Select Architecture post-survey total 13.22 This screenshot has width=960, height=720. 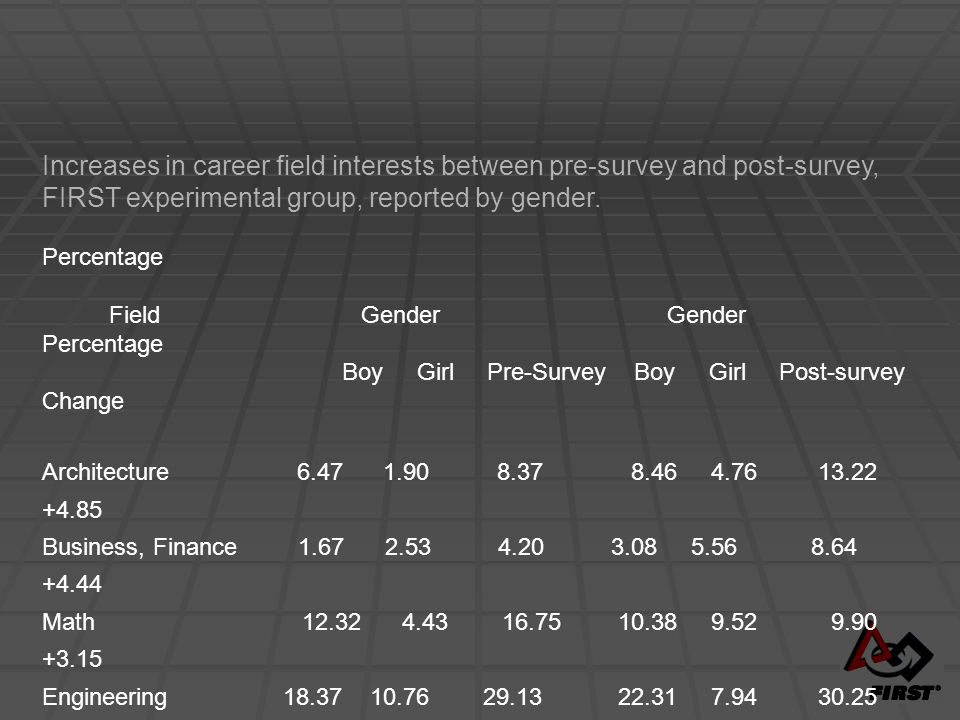coord(848,472)
